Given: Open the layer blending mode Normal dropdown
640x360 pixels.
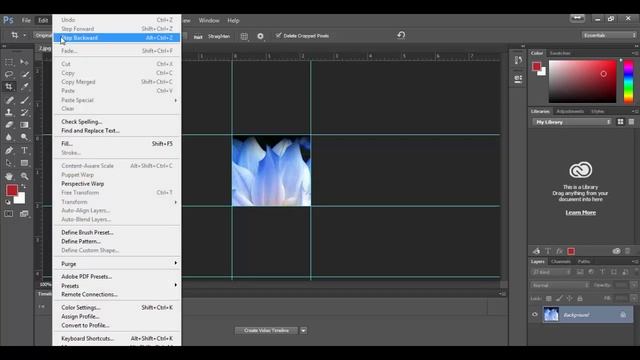Looking at the screenshot, I should (560, 285).
